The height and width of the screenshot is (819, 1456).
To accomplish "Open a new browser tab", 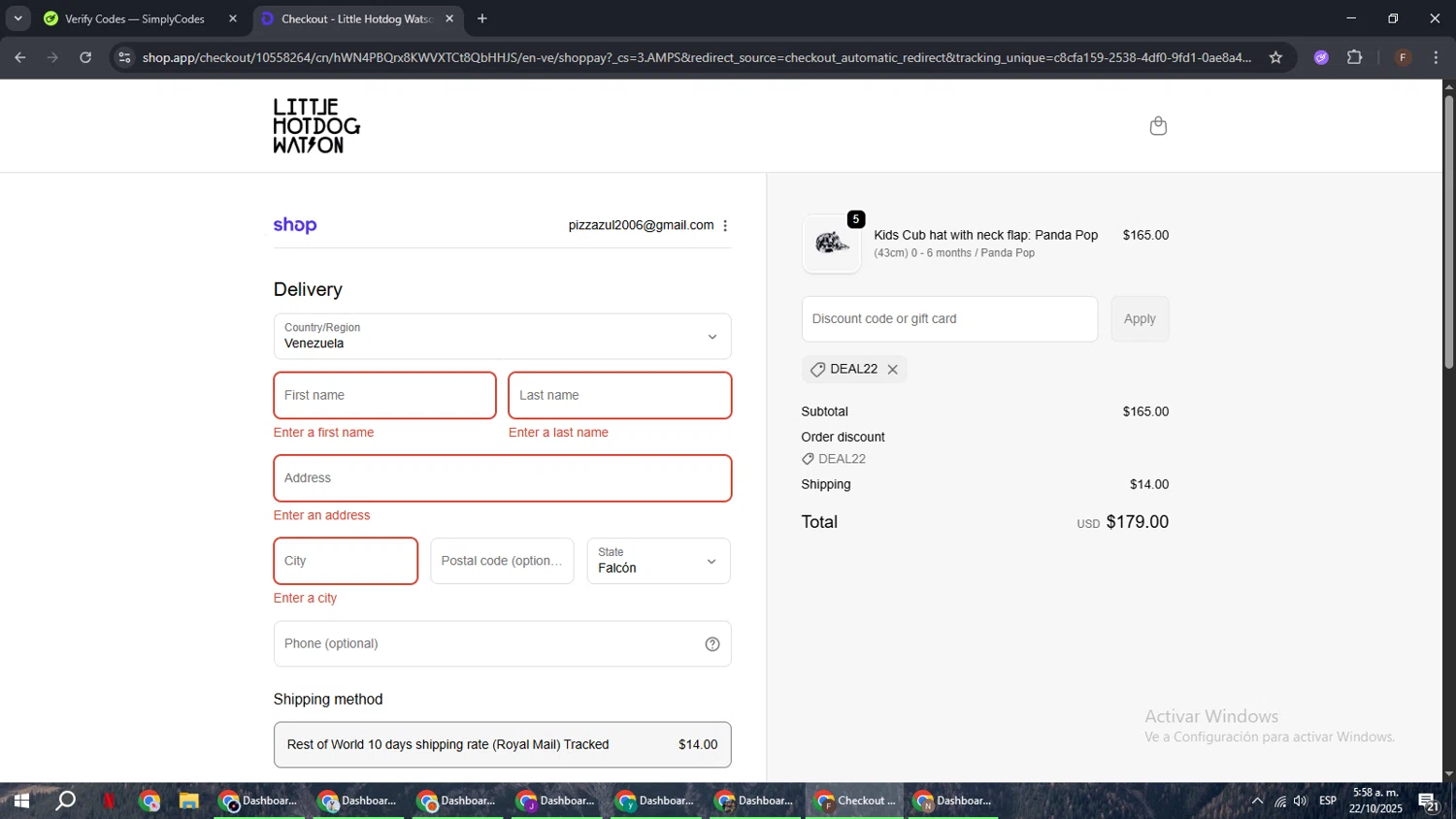I will pos(482,18).
